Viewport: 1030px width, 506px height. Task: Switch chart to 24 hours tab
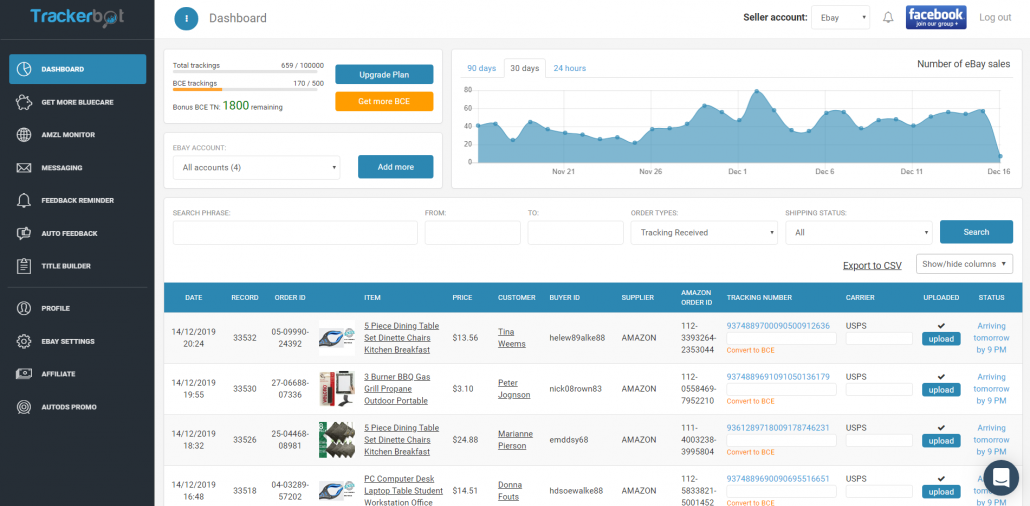click(x=570, y=68)
